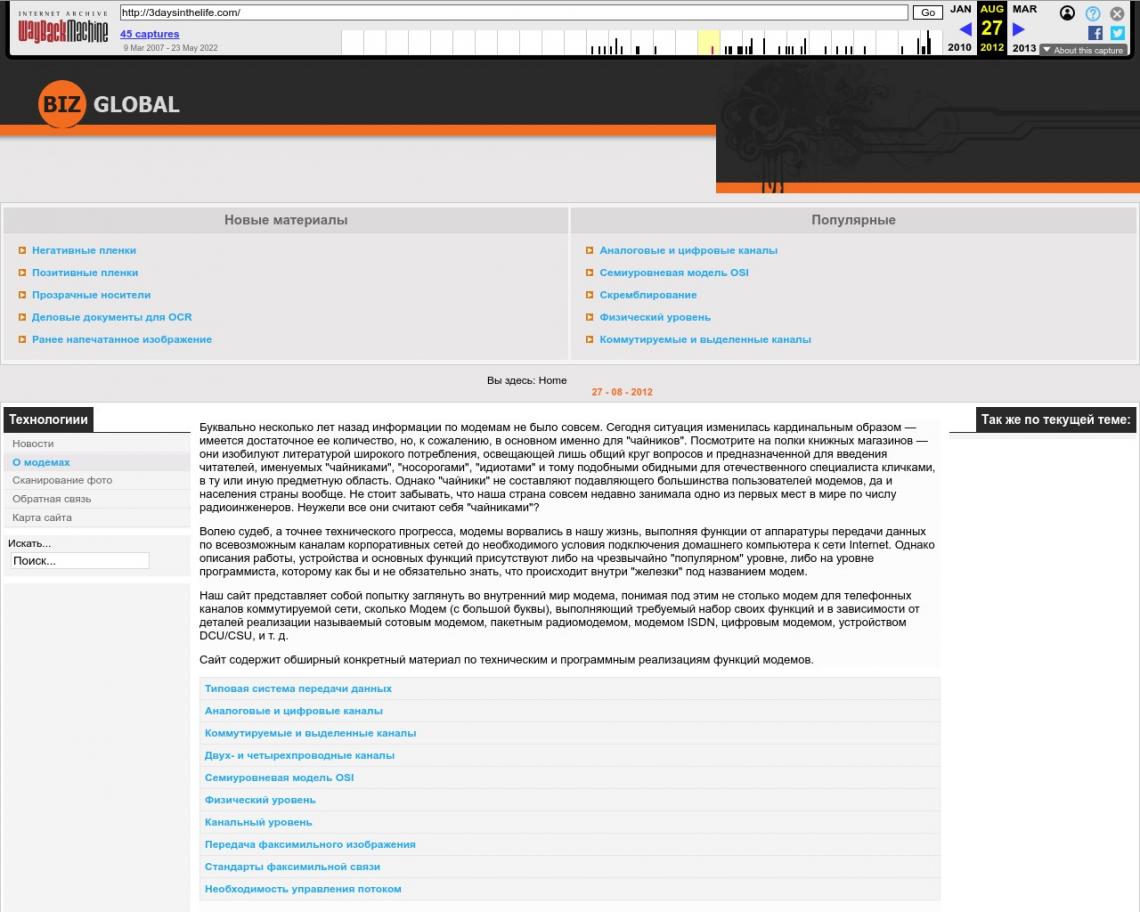This screenshot has height=912, width=1140.
Task: Click the BIZ GLOBAL site logo
Action: 109,104
